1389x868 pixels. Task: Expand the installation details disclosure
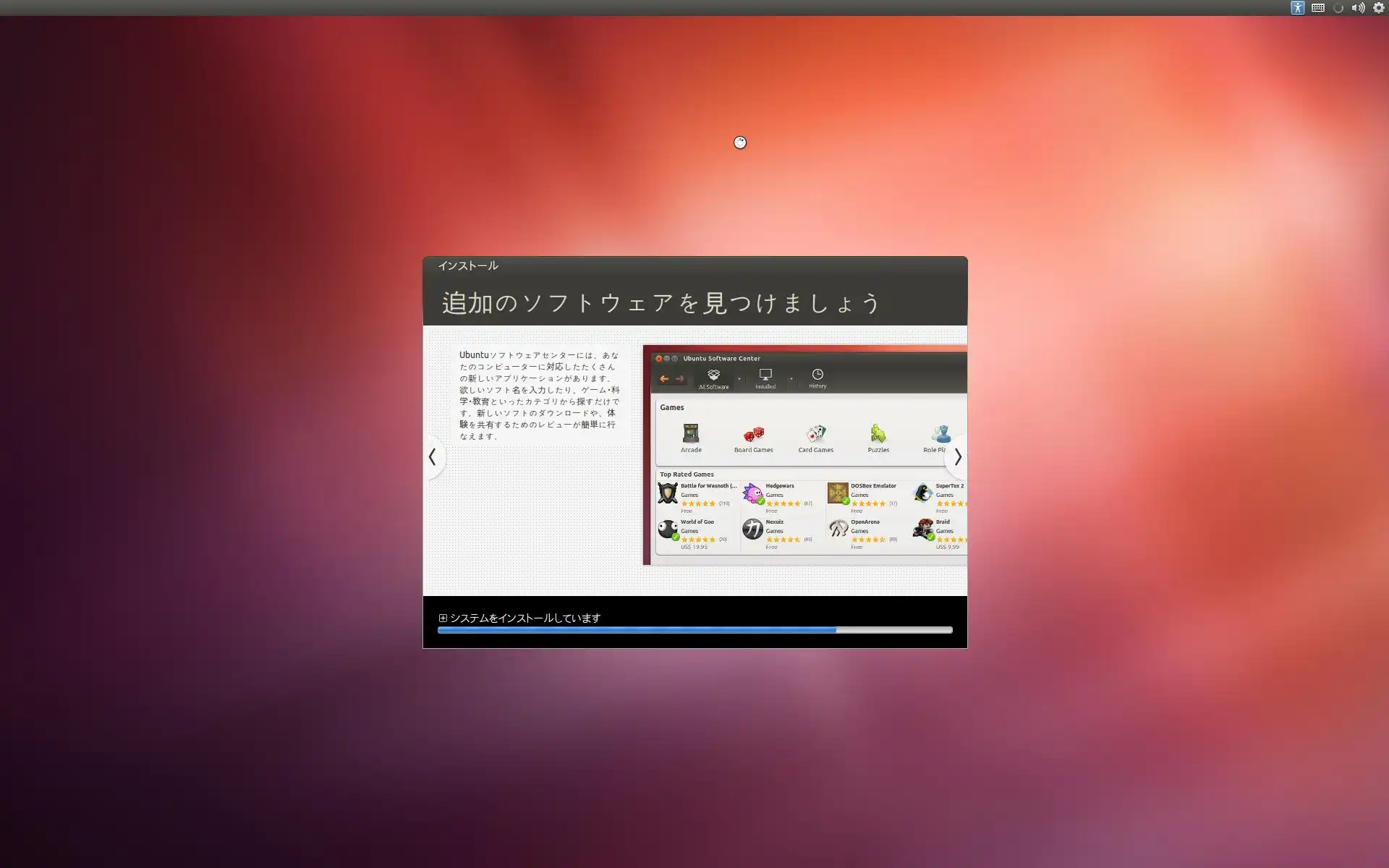pos(443,618)
